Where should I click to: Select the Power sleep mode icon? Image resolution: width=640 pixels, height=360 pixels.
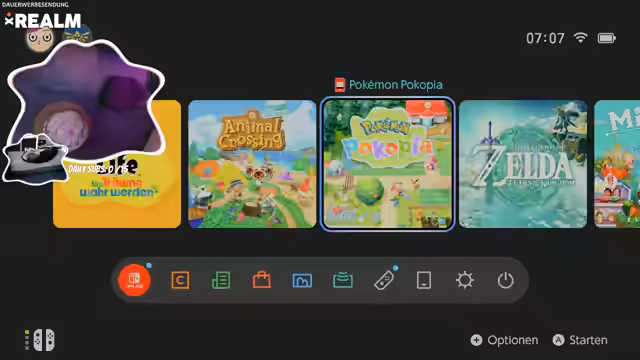pyautogui.click(x=505, y=280)
